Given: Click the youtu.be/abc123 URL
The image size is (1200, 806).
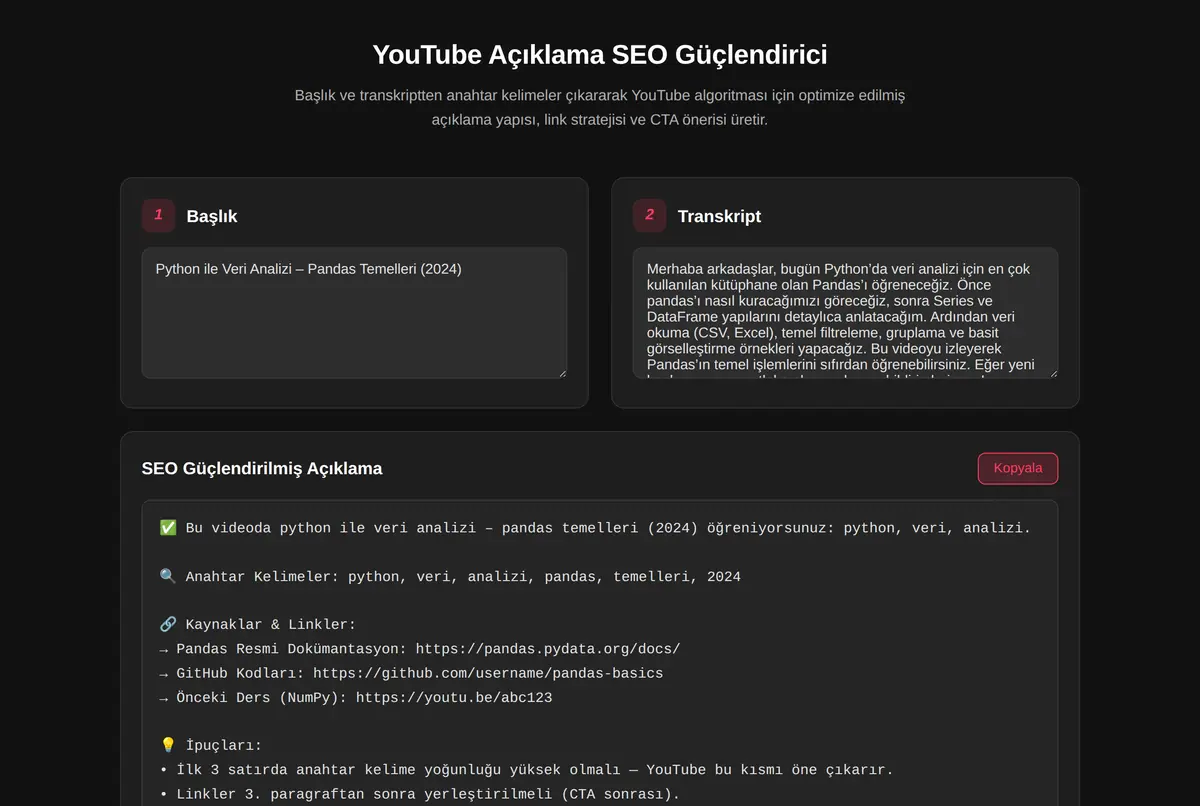Looking at the screenshot, I should point(454,698).
